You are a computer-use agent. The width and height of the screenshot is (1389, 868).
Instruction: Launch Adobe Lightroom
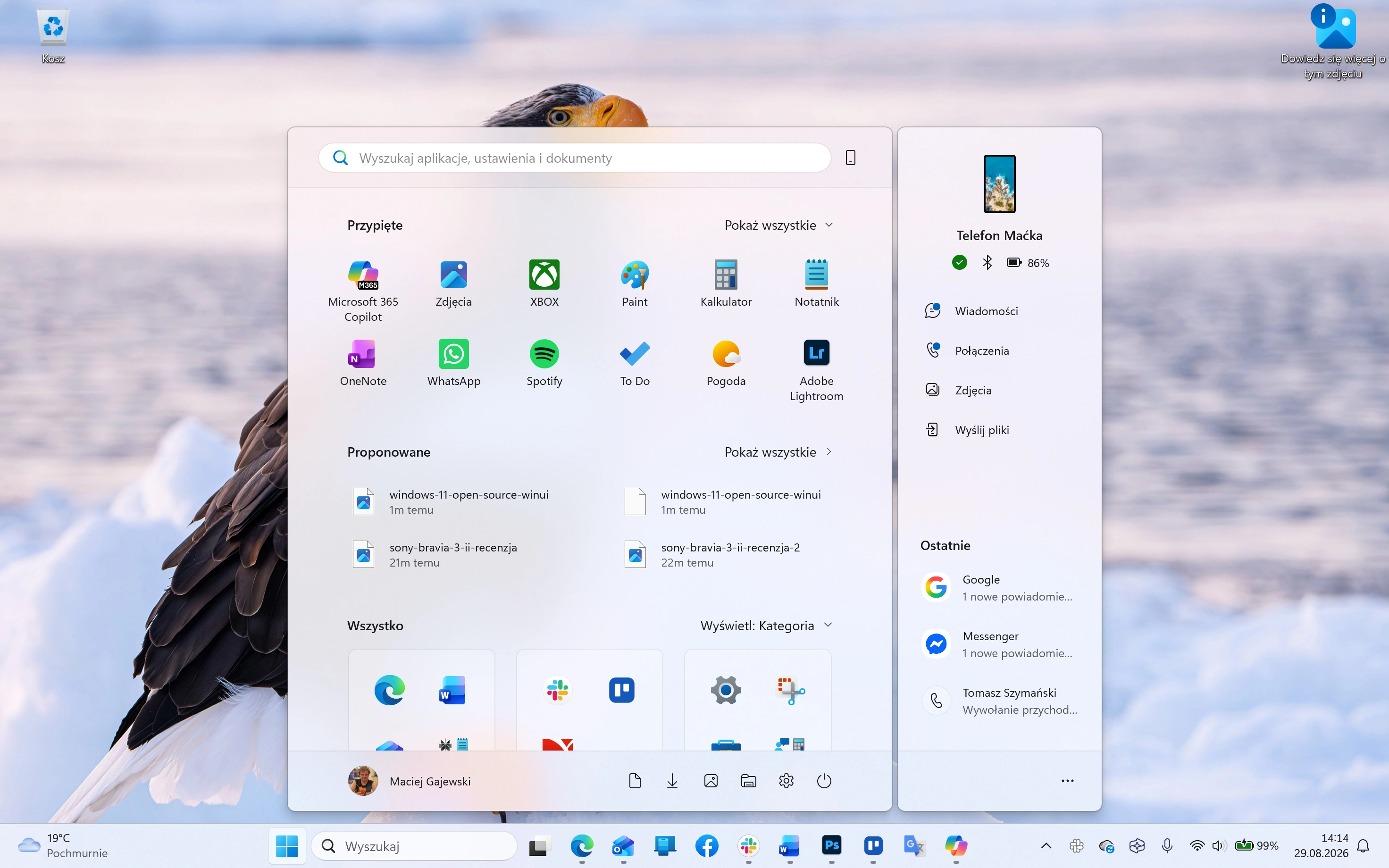[x=817, y=370]
